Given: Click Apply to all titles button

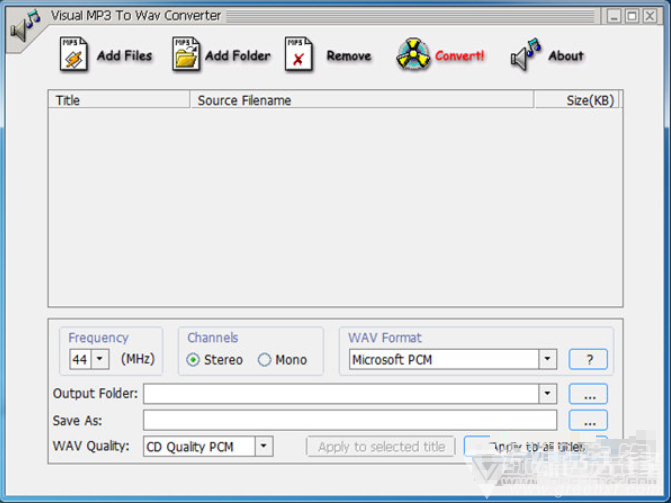Looking at the screenshot, I should pos(536,447).
